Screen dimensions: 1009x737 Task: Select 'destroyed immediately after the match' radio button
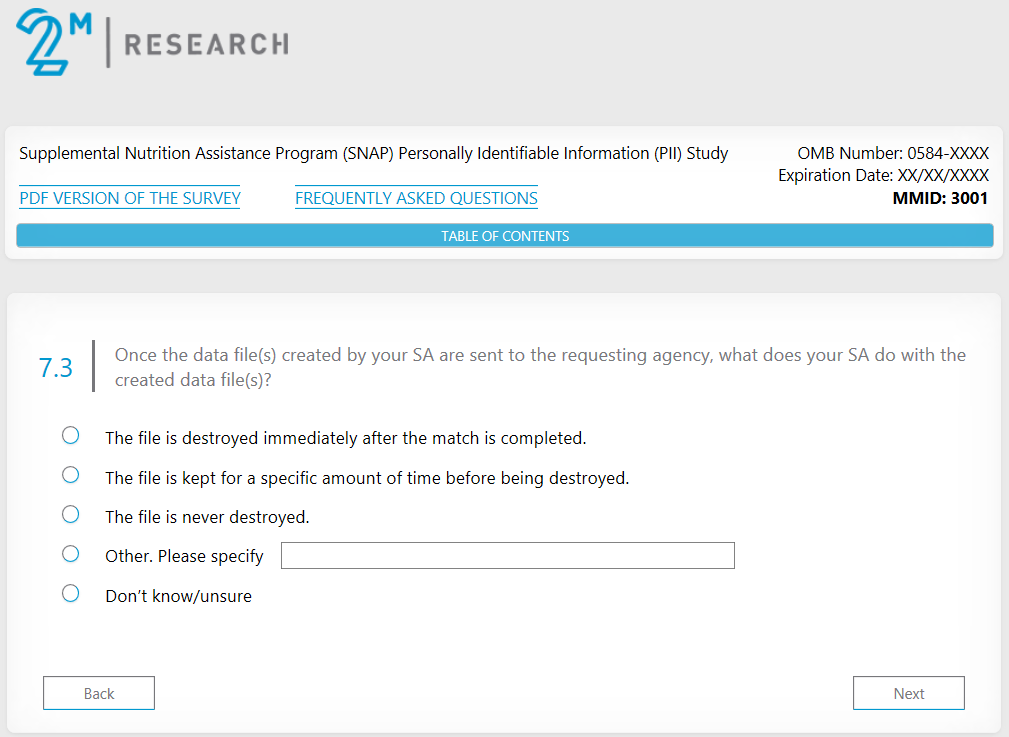pos(71,435)
